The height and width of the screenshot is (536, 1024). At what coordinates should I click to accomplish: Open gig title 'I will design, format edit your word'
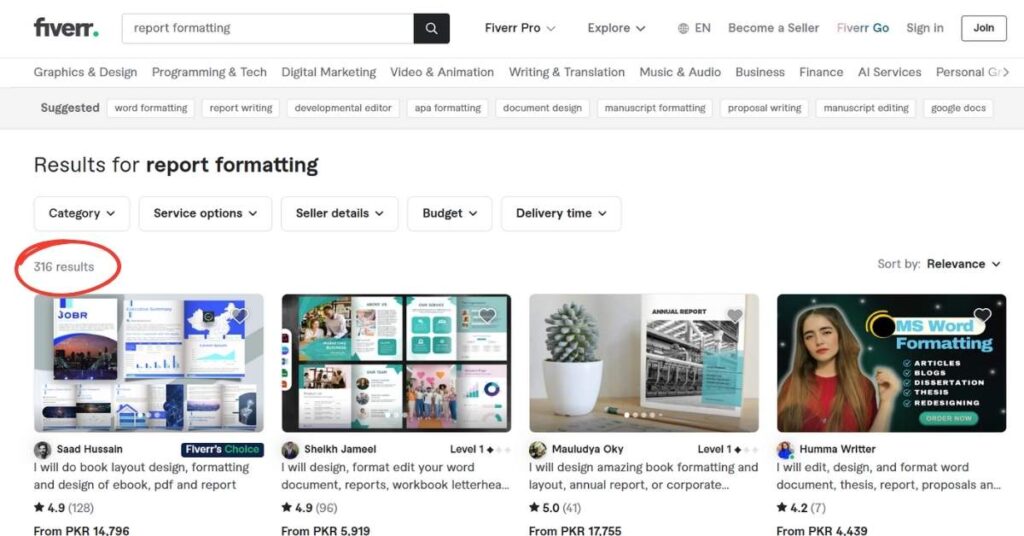coord(395,476)
